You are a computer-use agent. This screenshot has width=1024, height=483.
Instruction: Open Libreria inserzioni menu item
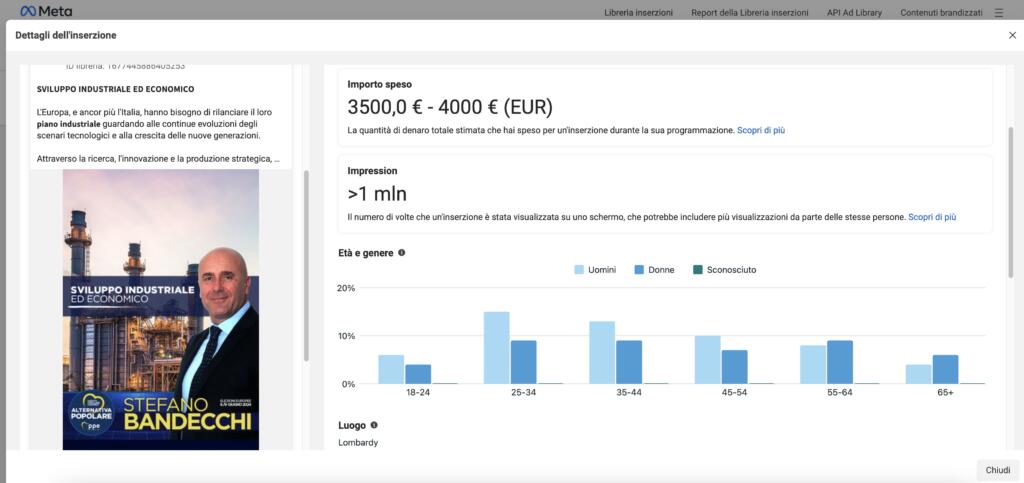coord(638,13)
